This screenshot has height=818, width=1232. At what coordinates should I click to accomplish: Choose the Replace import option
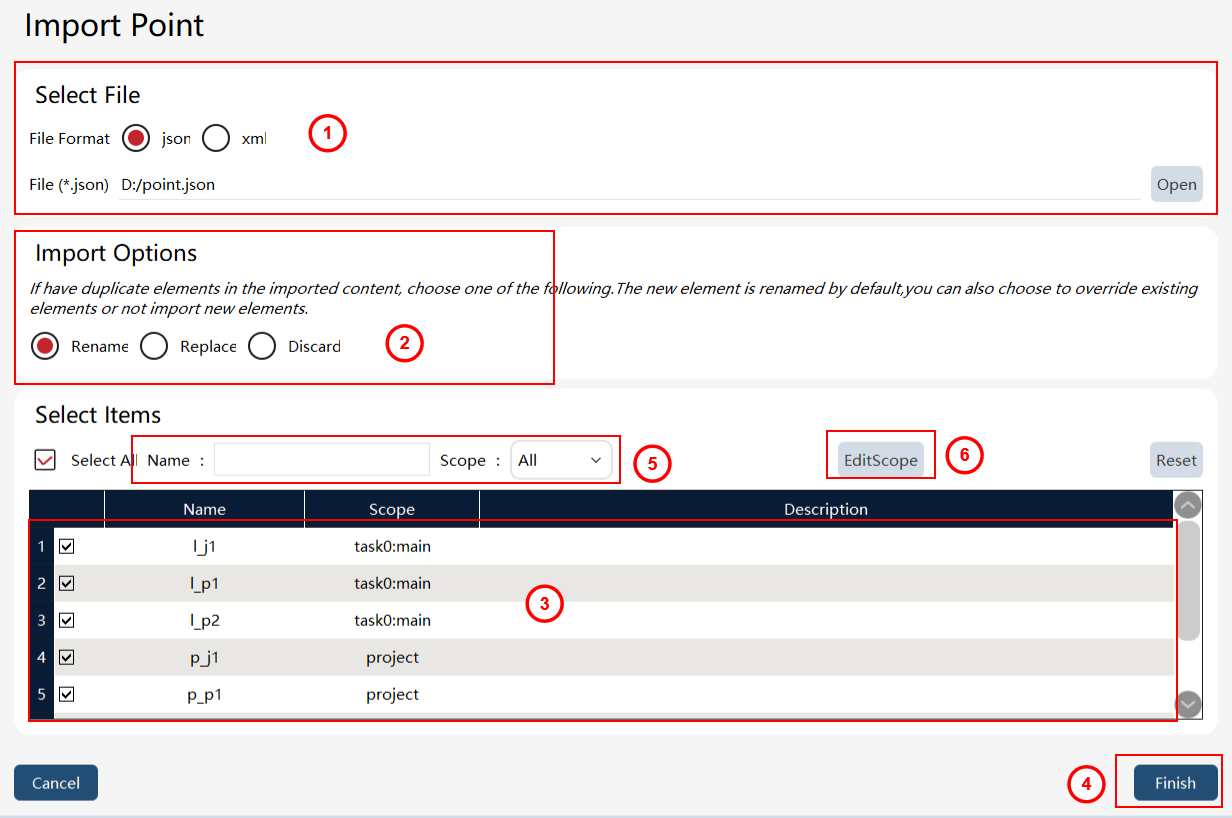(154, 346)
